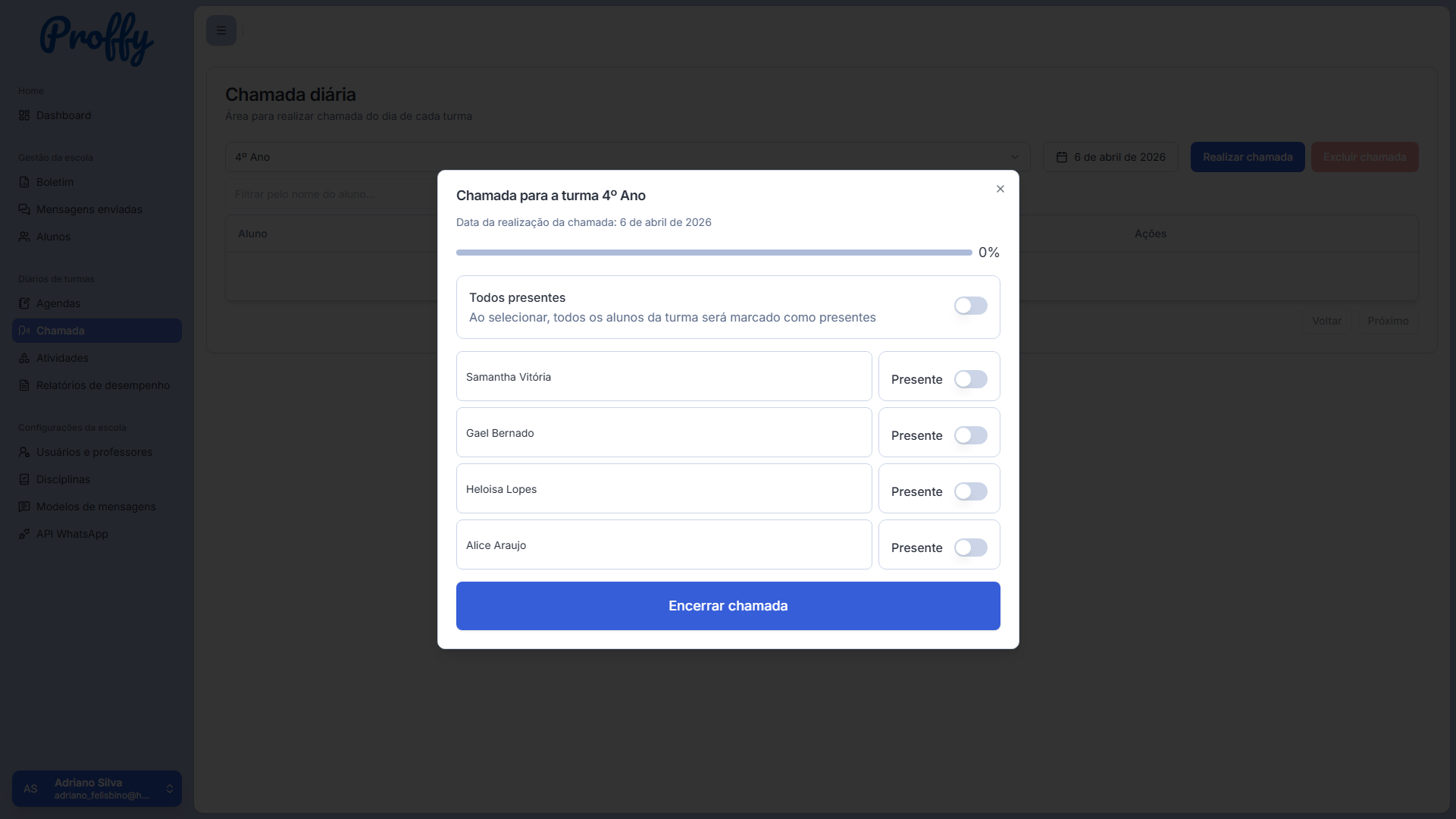Click the Boletim document icon
The width and height of the screenshot is (1456, 819).
[x=24, y=182]
